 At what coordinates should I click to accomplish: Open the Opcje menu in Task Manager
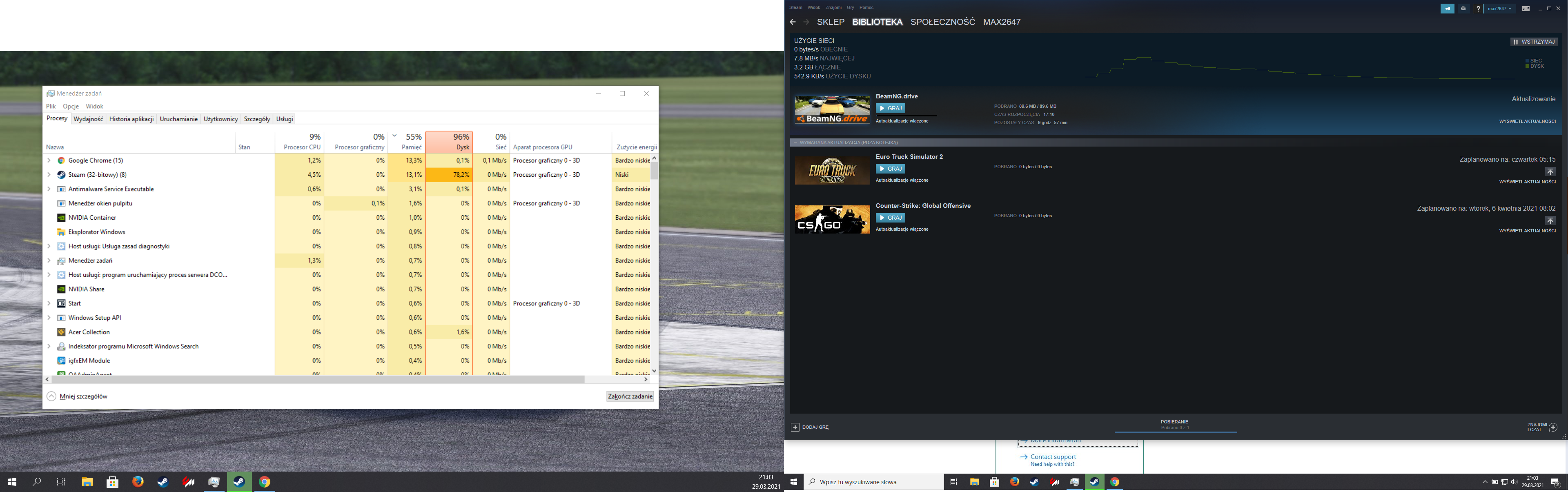71,107
